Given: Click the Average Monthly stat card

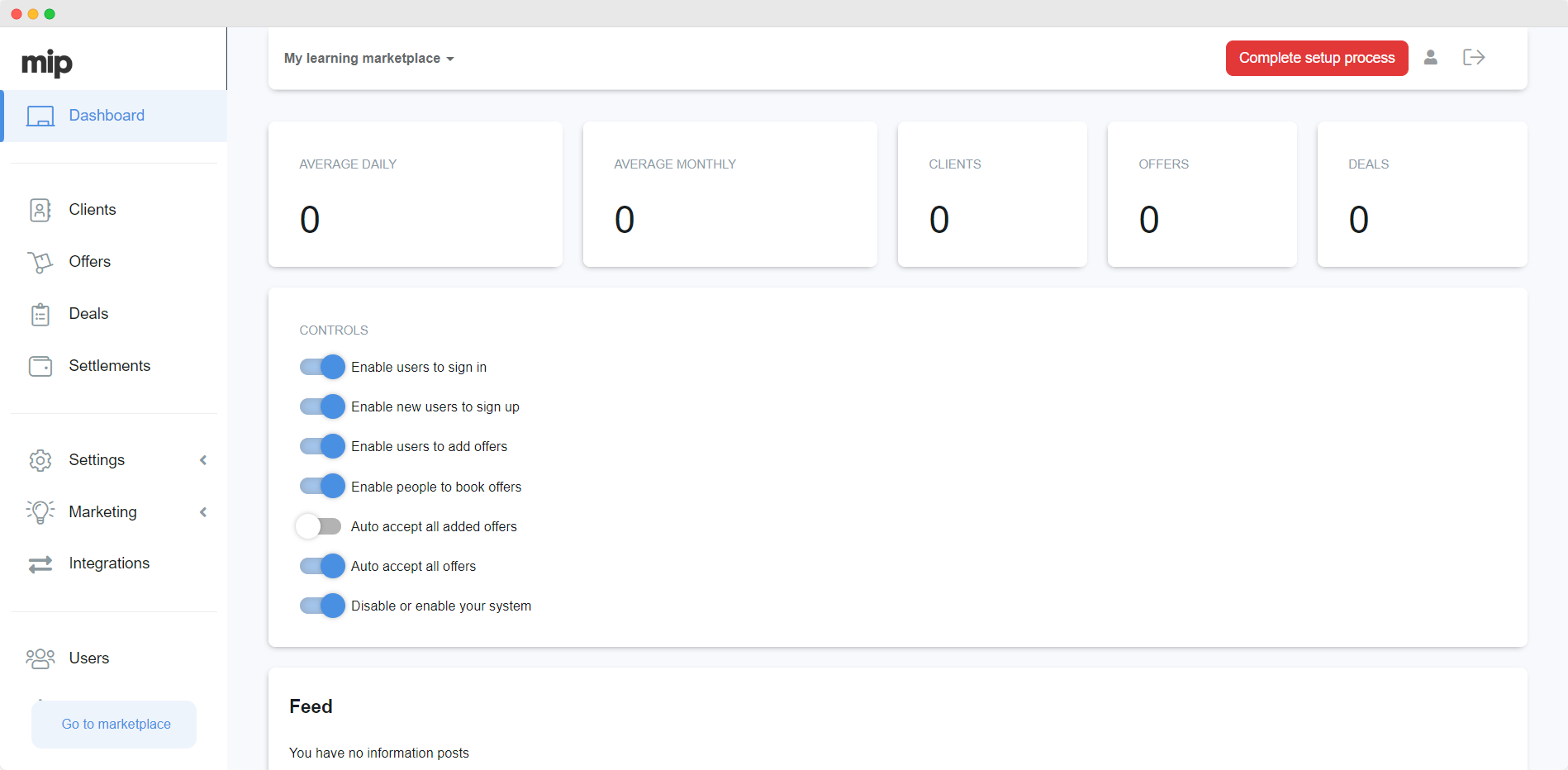Looking at the screenshot, I should [730, 194].
